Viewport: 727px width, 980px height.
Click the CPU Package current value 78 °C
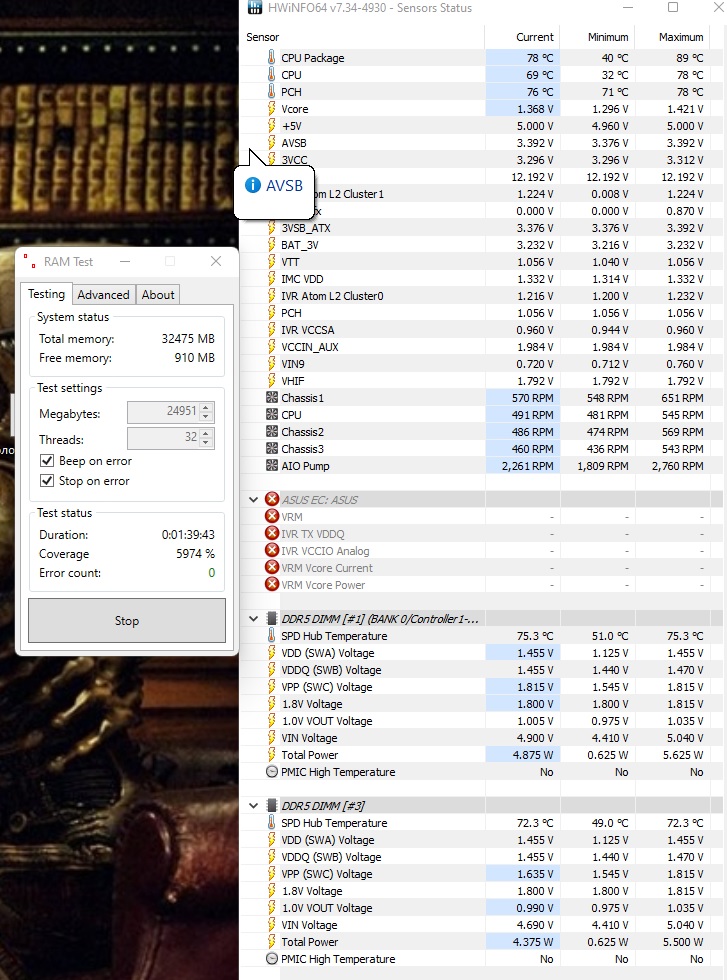coord(540,58)
